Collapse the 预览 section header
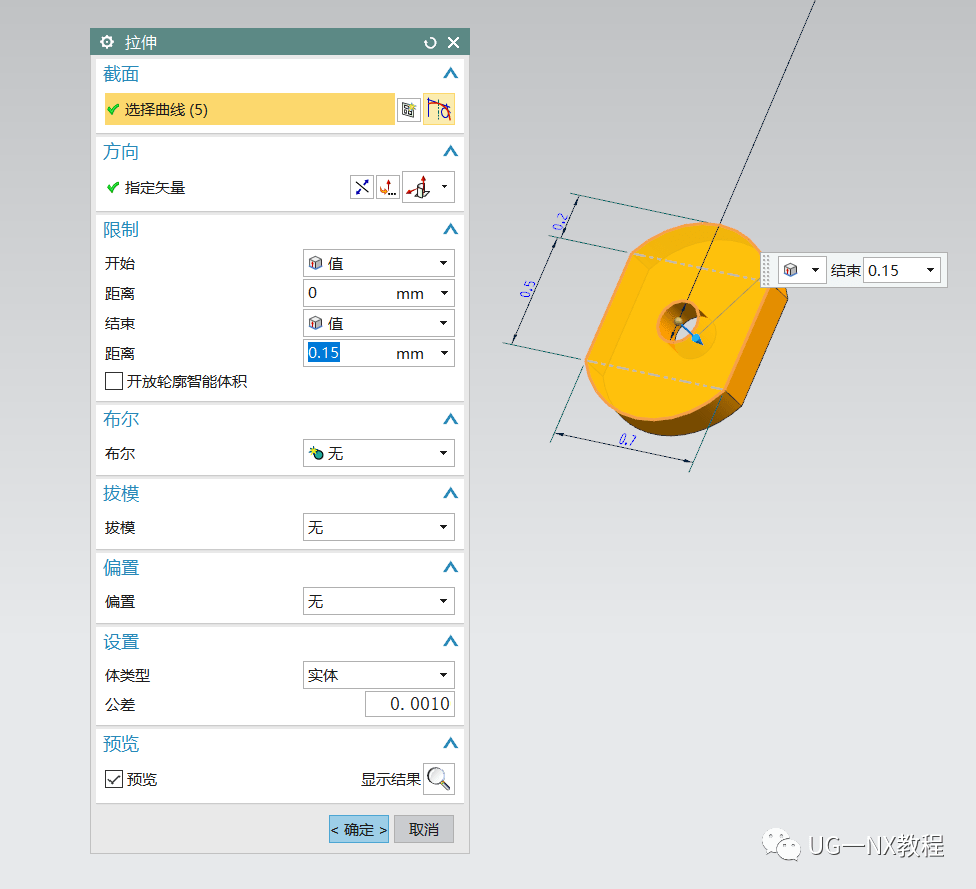The width and height of the screenshot is (976, 889). [451, 743]
